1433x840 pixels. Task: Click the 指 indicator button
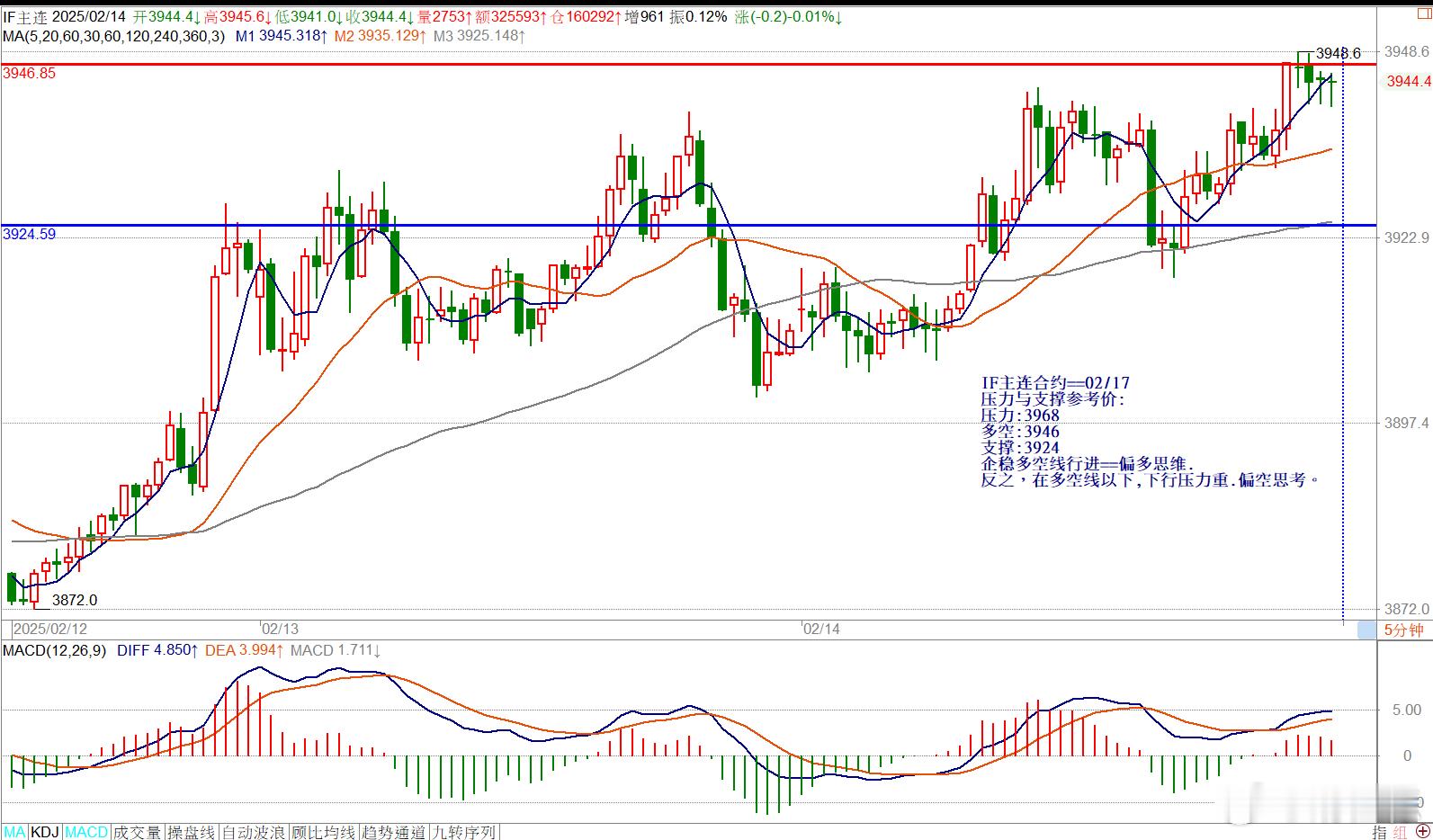(x=1380, y=832)
